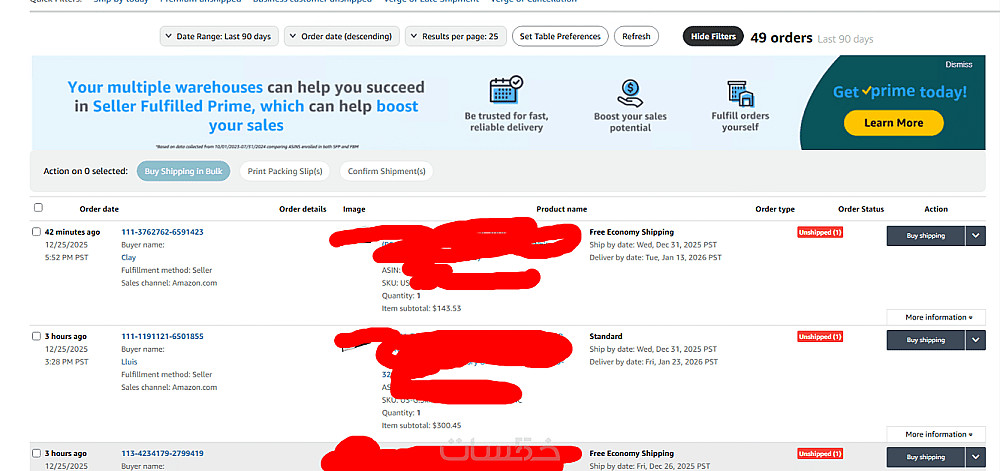The height and width of the screenshot is (471, 1000).
Task: Open order 111-1191121-6501855
Action: 163,337
